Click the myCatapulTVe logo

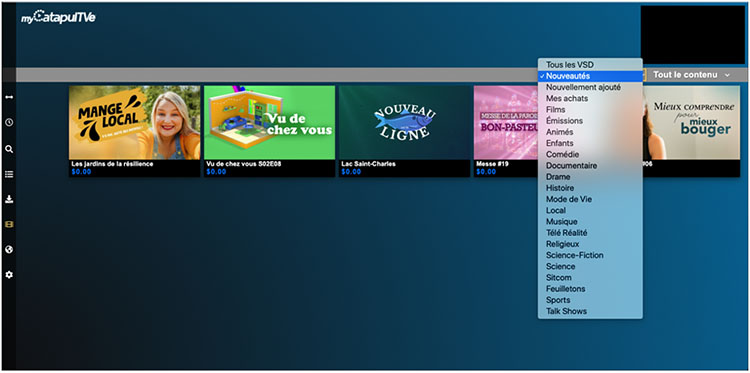click(58, 17)
